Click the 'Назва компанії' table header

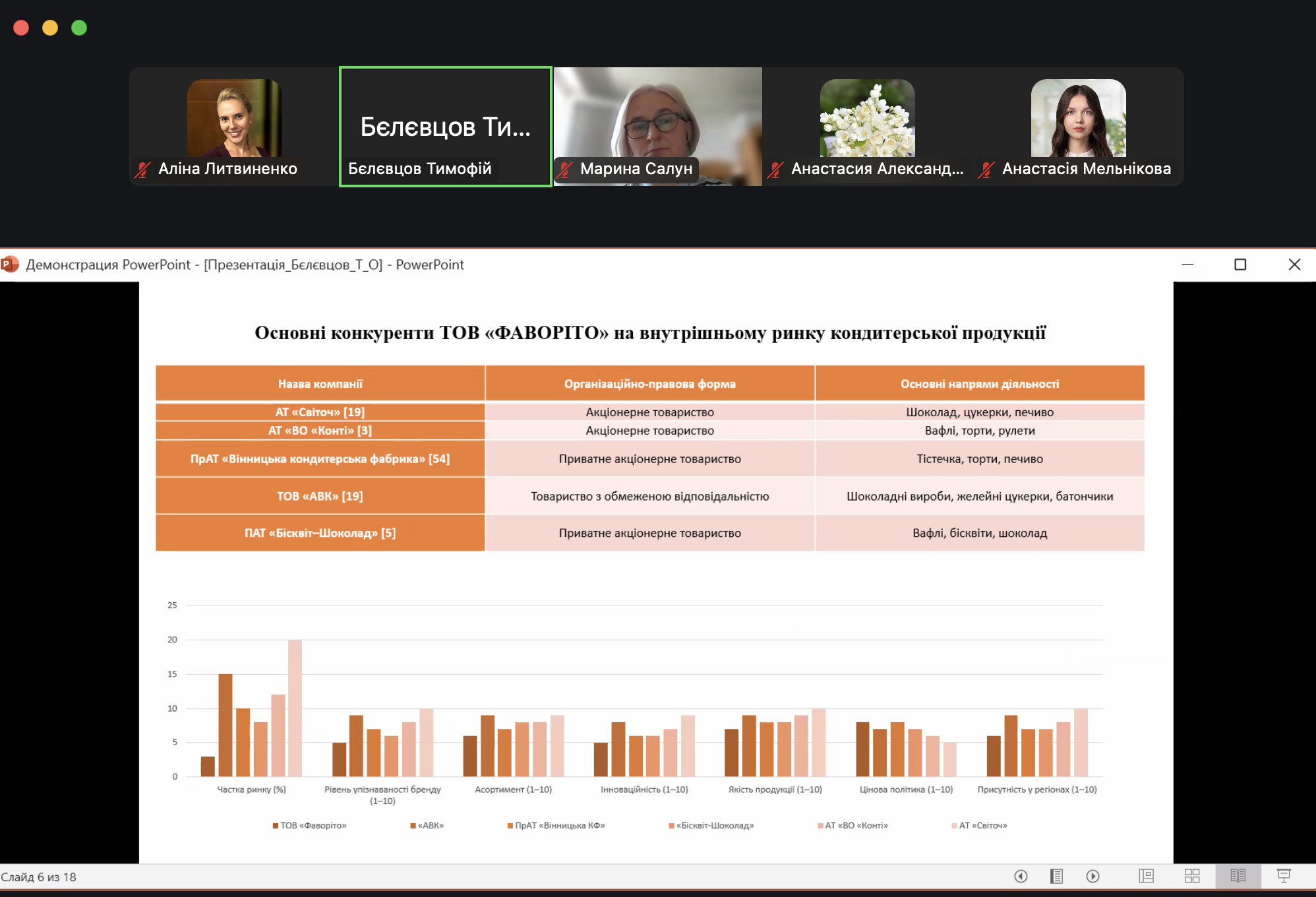point(320,384)
